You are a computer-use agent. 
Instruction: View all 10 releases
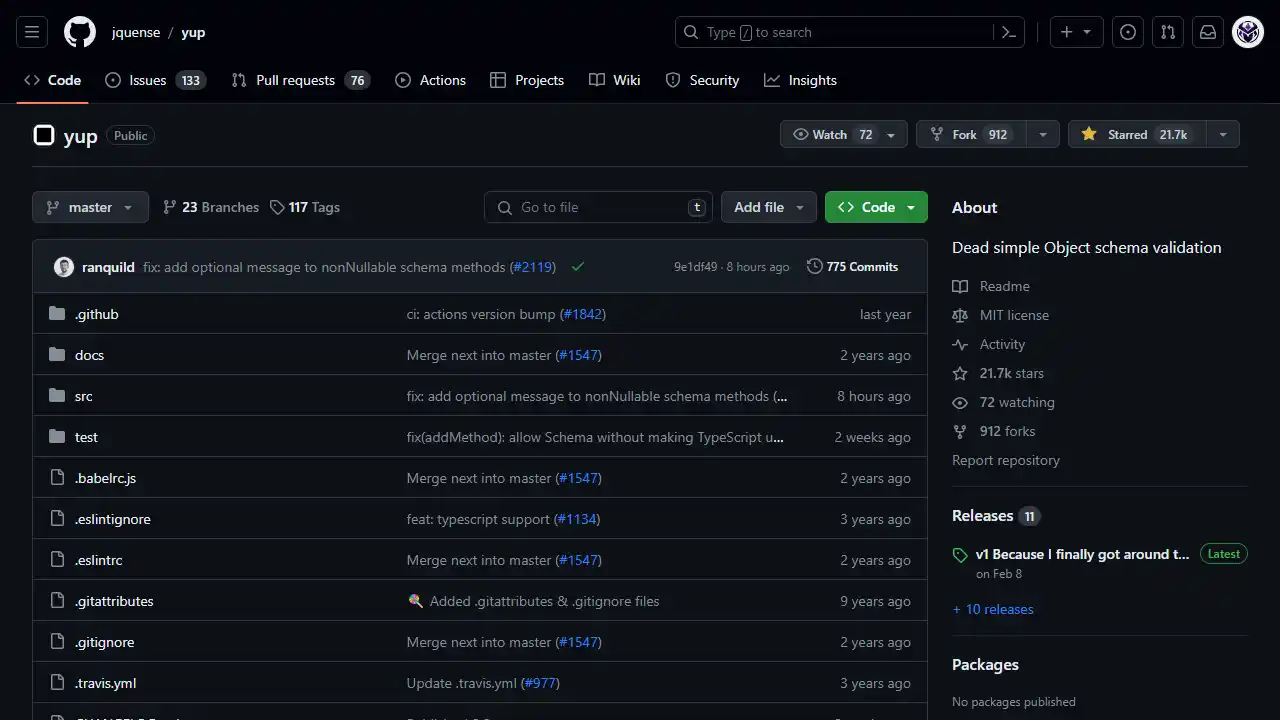tap(992, 609)
